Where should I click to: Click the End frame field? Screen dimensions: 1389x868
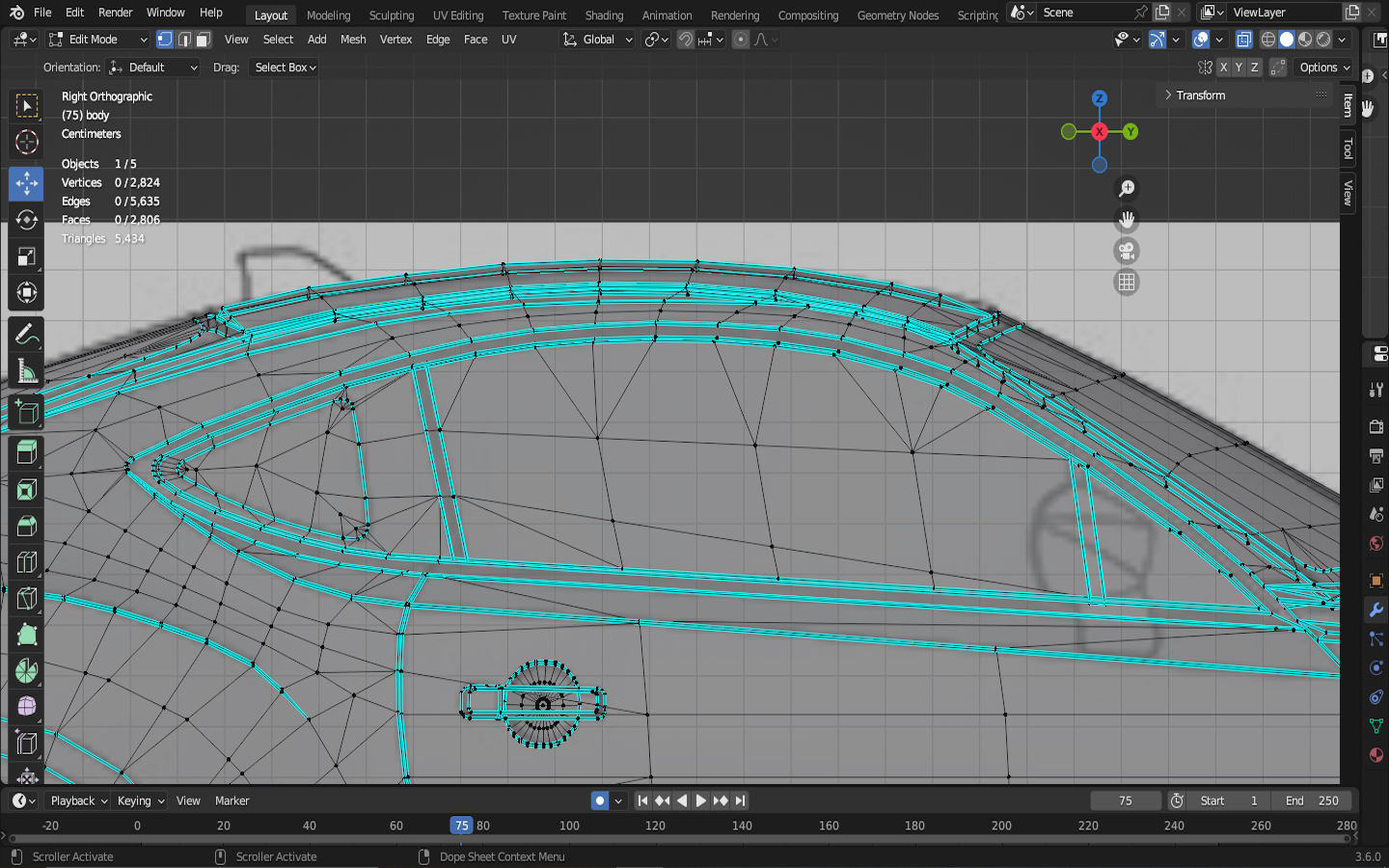(1312, 800)
